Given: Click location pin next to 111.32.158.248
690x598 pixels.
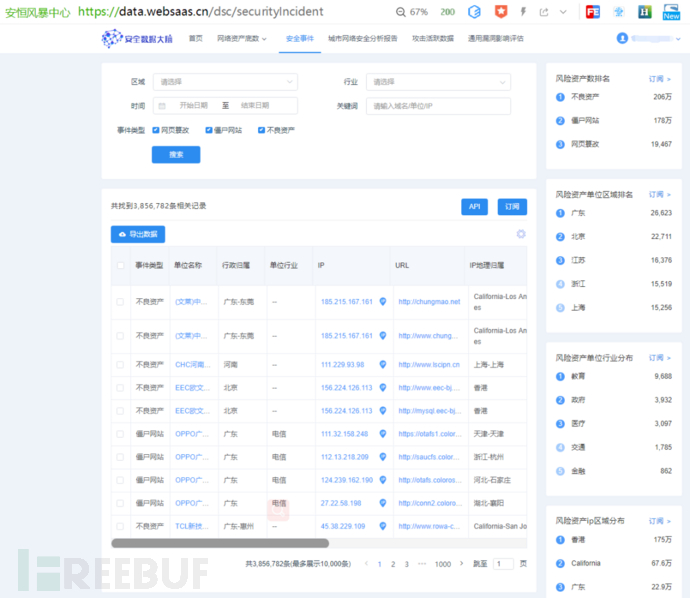Looking at the screenshot, I should point(383,434).
